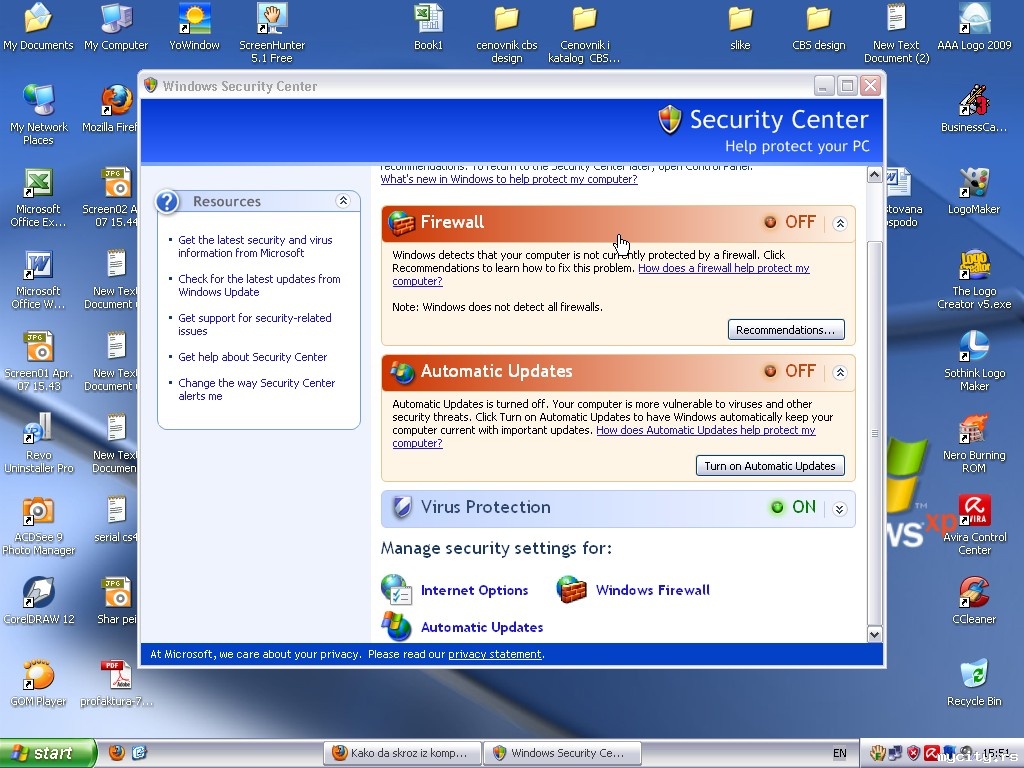Click 'Get the latest security and virus information'
1024x768 pixels.
[255, 246]
